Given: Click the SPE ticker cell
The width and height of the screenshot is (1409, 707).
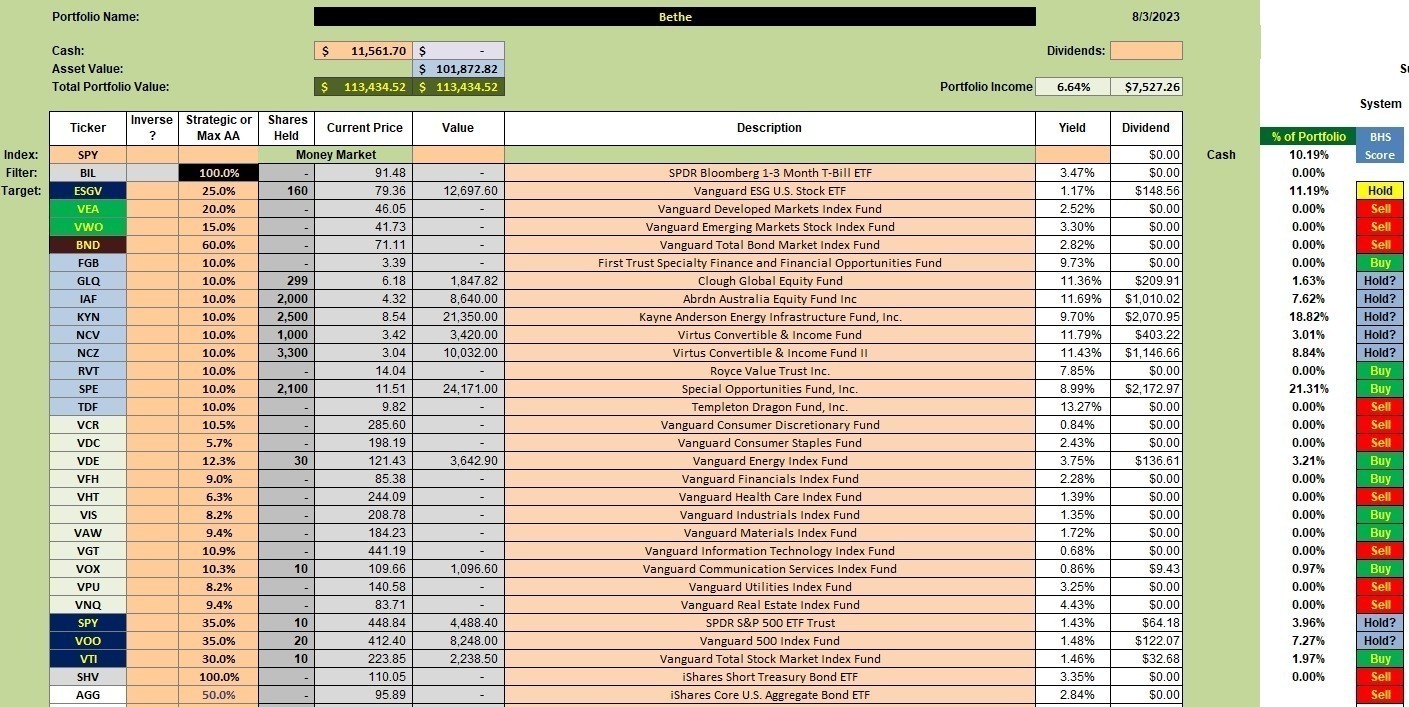Looking at the screenshot, I should (x=88, y=389).
